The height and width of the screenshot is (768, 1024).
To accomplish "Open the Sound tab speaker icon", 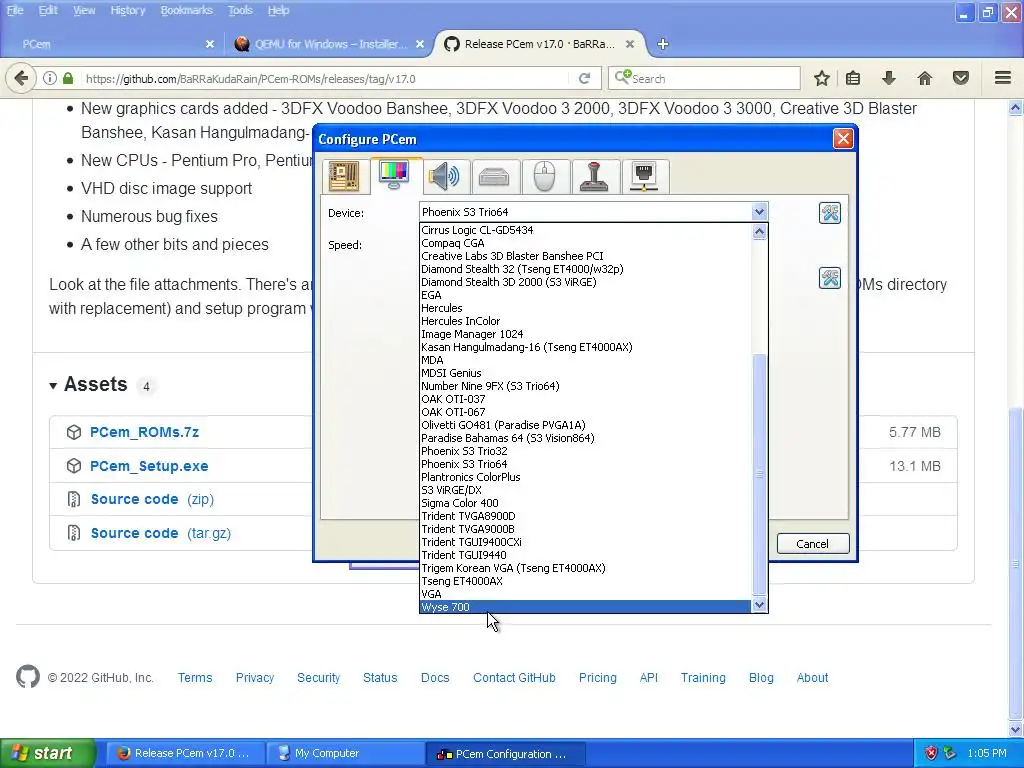I will (444, 176).
